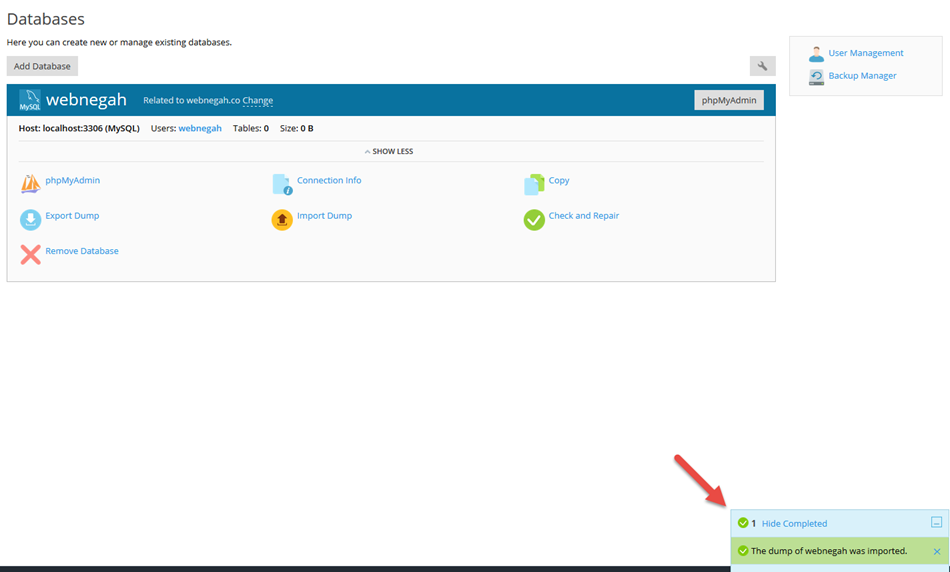Image resolution: width=950 pixels, height=572 pixels.
Task: Click the Backup Manager icon
Action: 816,77
